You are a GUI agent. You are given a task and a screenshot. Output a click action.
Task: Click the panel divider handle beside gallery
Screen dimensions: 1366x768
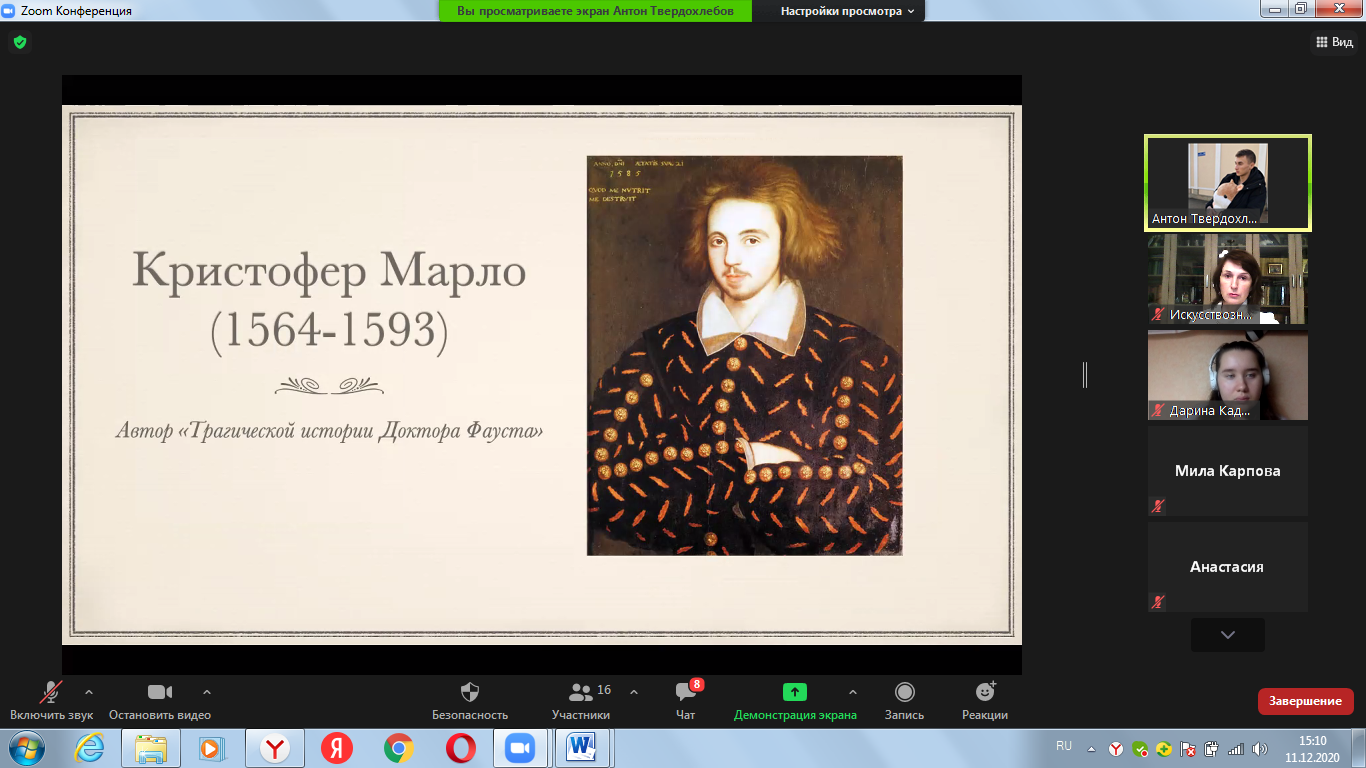pos(1085,375)
